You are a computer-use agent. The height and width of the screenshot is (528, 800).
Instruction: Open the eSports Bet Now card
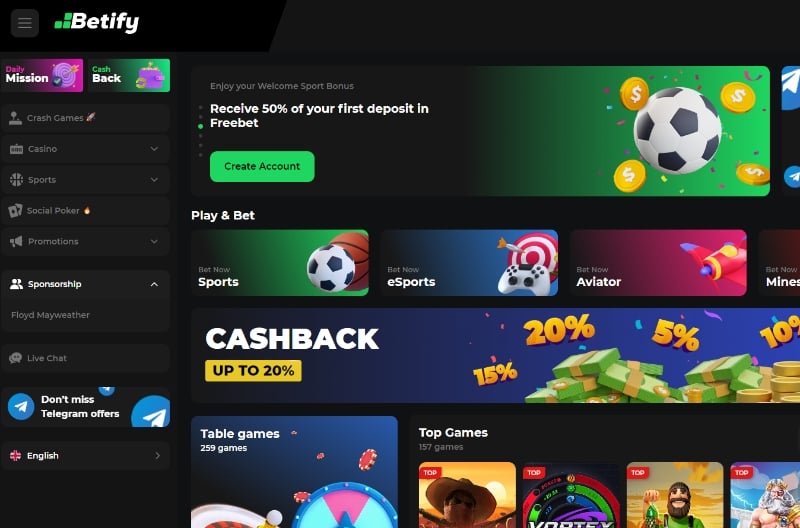(x=469, y=263)
